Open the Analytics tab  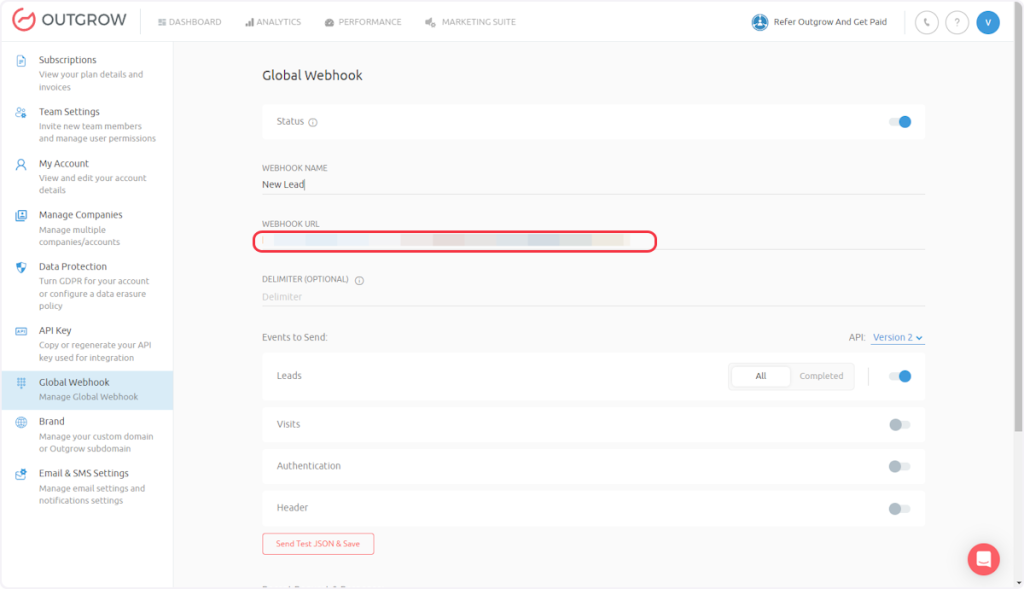(274, 22)
